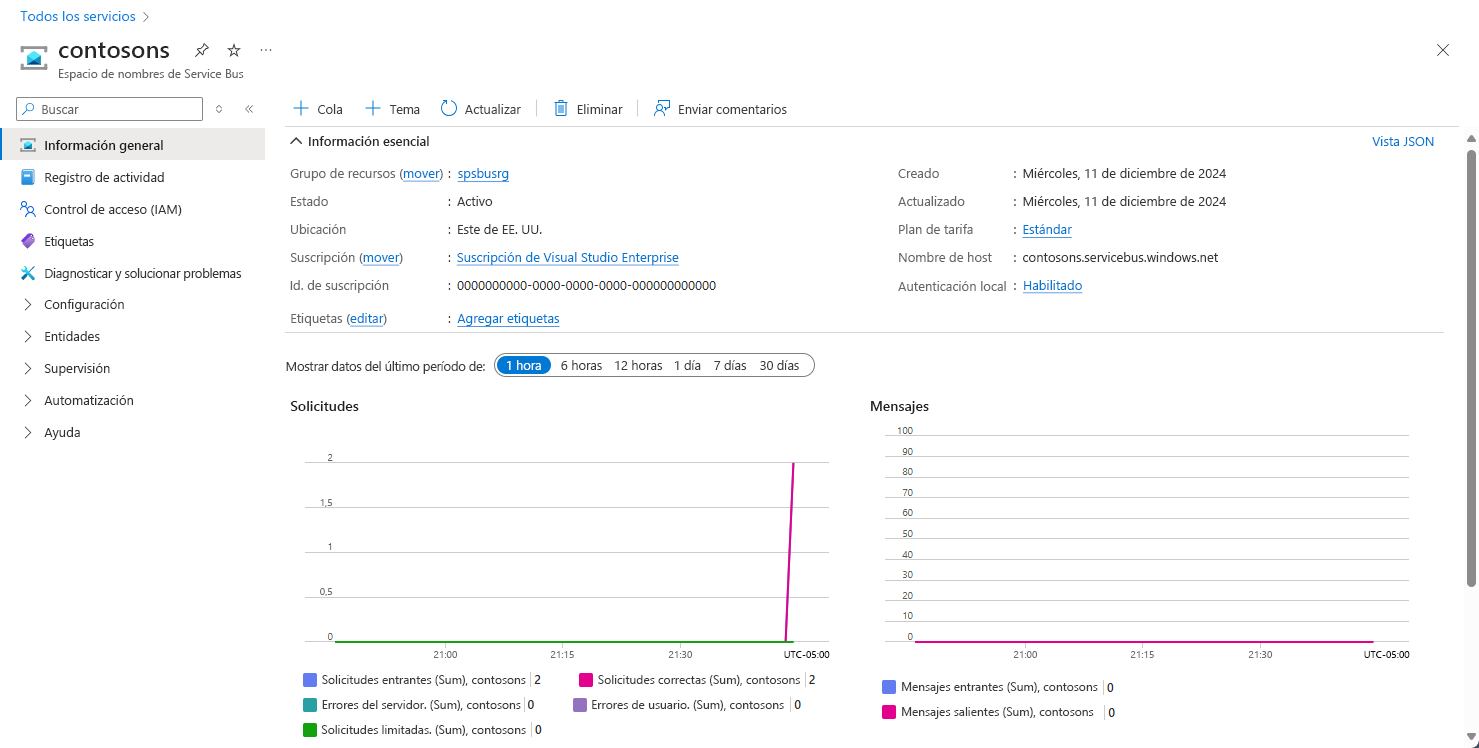Pin contosons to the dashboard

(202, 50)
